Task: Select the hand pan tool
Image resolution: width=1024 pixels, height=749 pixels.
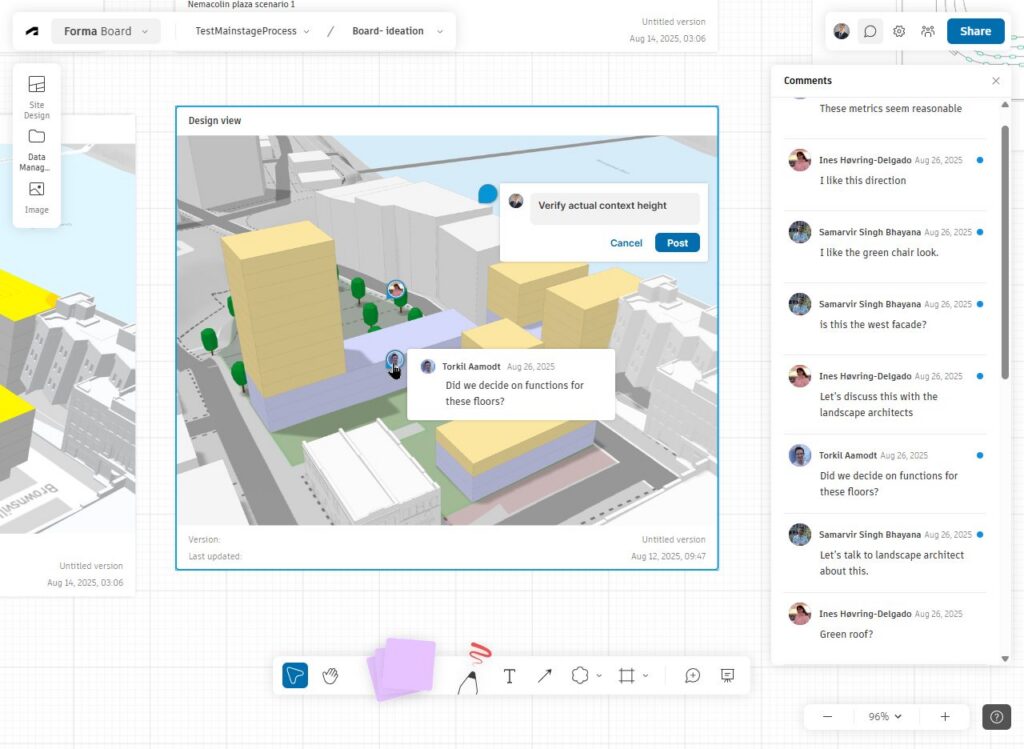Action: pyautogui.click(x=330, y=676)
